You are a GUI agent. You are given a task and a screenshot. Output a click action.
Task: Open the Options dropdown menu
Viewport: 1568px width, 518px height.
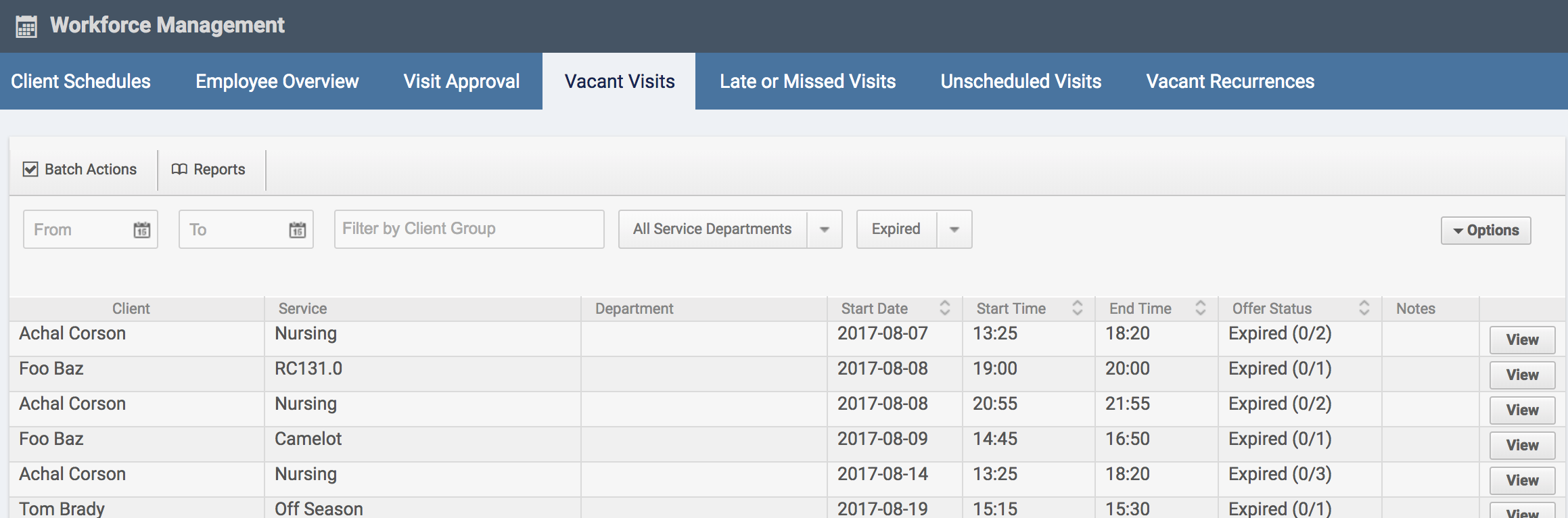[1485, 231]
